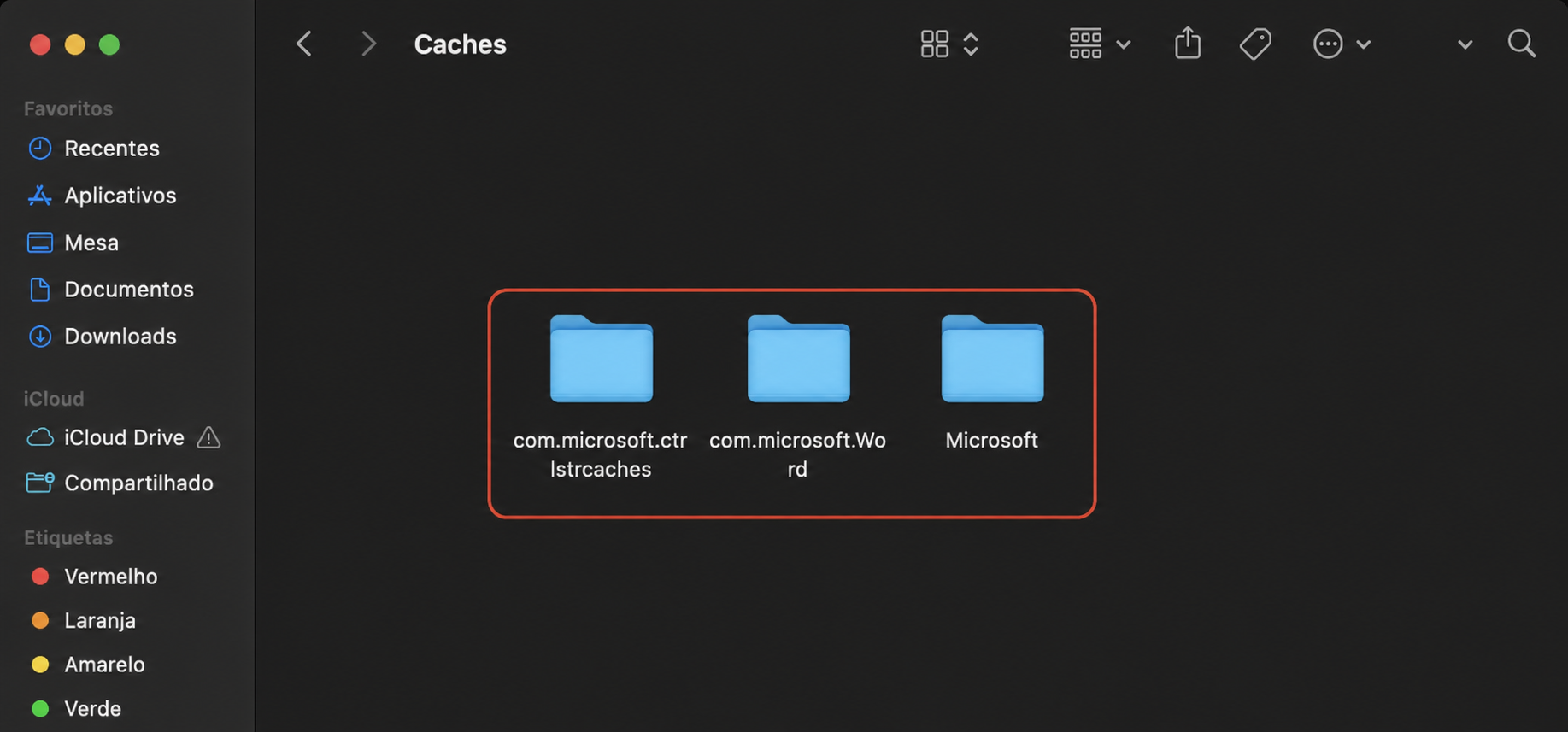Open the group-by grid icon
This screenshot has width=1568, height=732.
coord(1085,44)
